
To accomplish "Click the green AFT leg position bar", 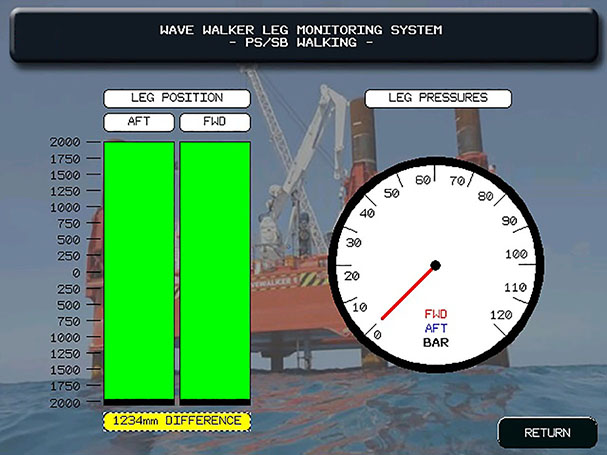I will [x=139, y=271].
